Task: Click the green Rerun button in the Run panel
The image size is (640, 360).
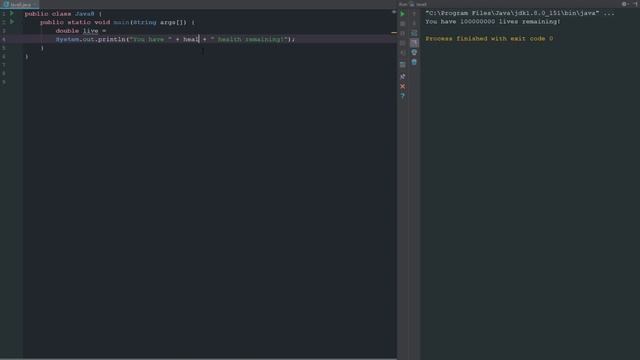Action: 402,14
